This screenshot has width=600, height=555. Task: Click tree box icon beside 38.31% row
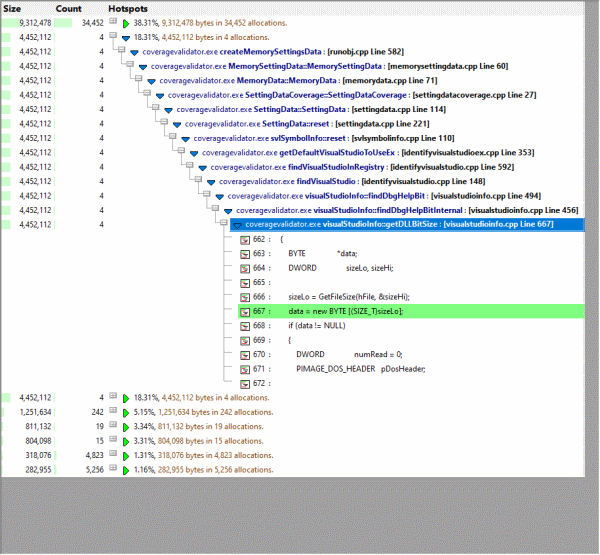tap(113, 21)
